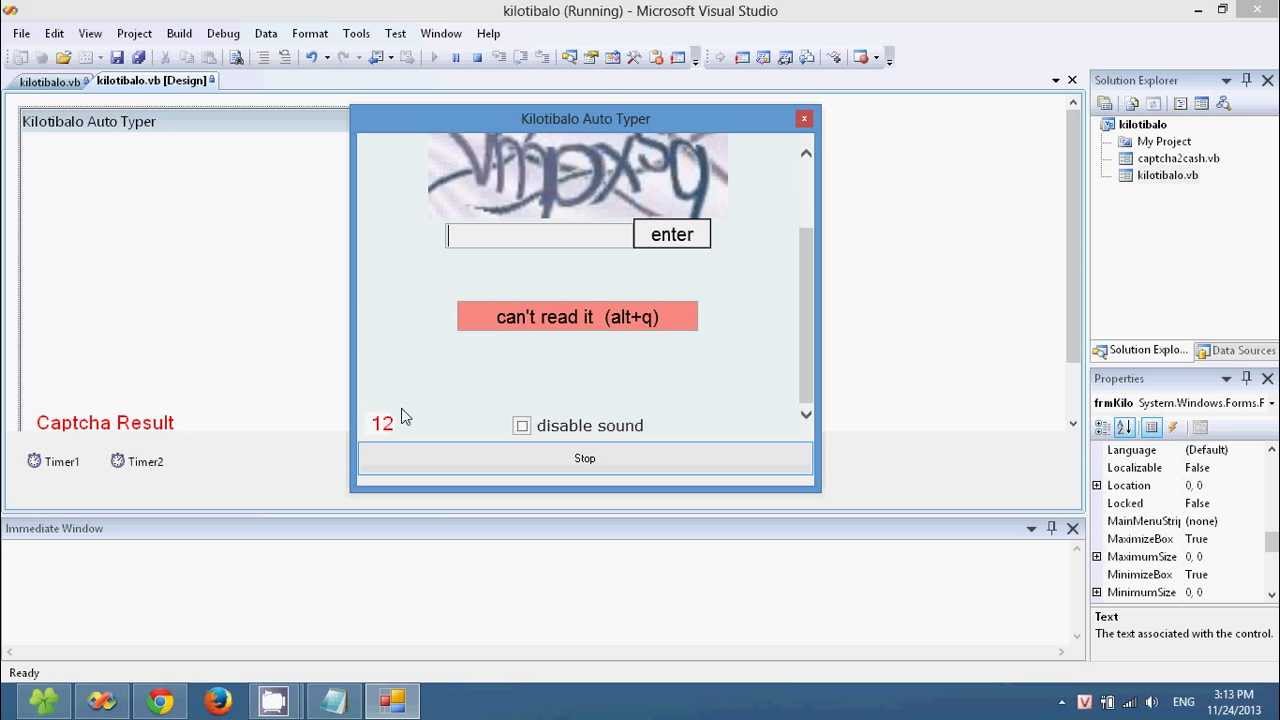The width and height of the screenshot is (1280, 720).
Task: Close the Solution Explorer panel
Action: tap(1267, 80)
